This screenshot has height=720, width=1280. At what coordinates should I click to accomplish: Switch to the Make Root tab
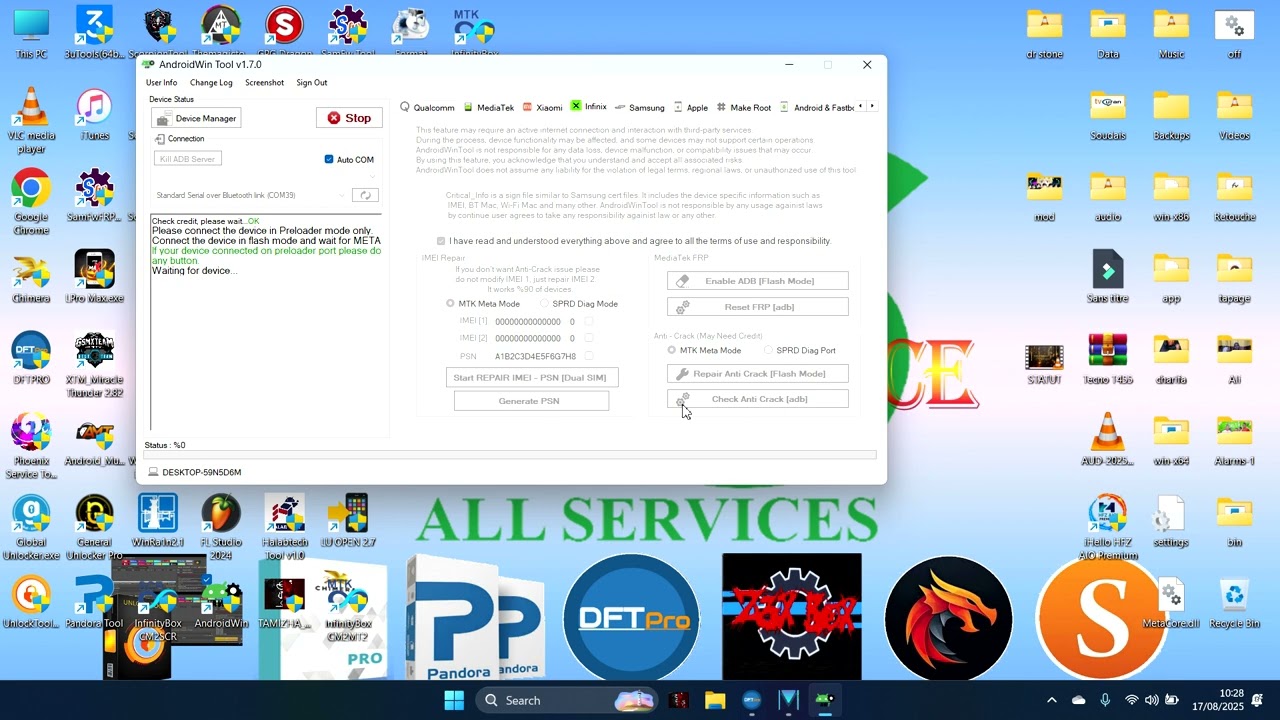743,107
